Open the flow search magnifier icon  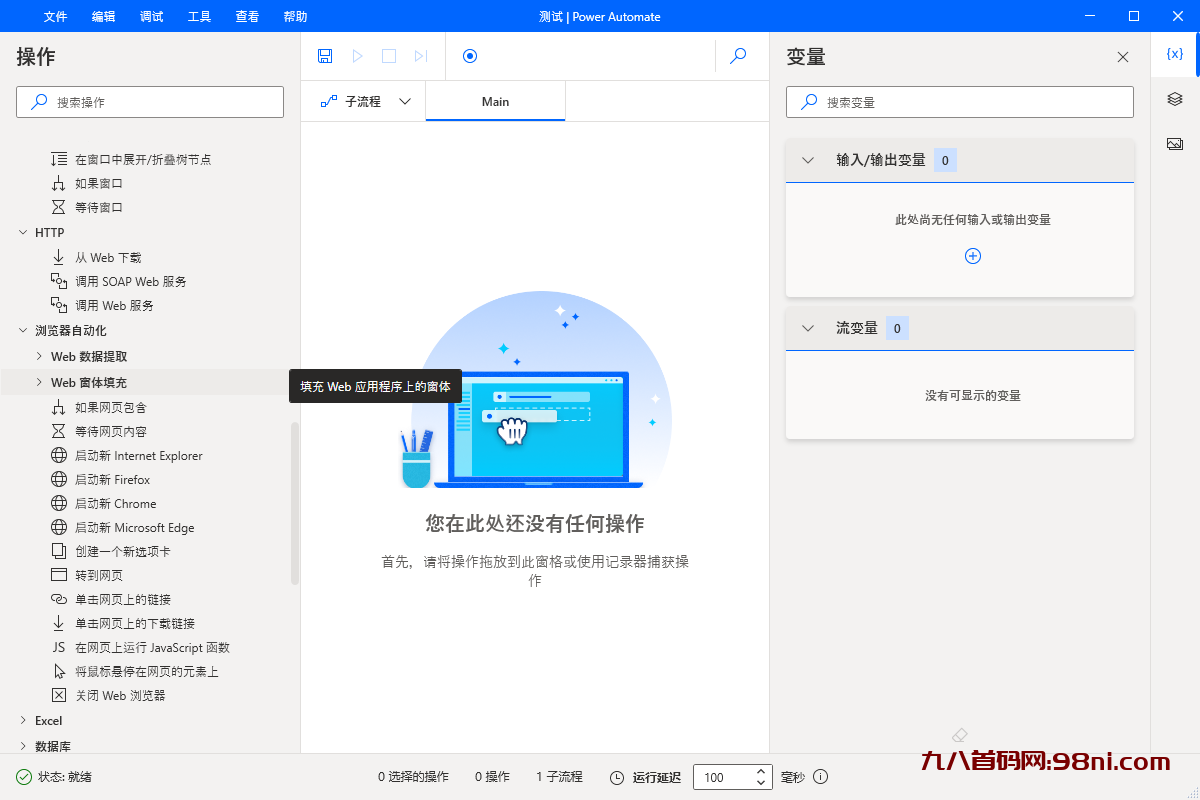[x=738, y=56]
